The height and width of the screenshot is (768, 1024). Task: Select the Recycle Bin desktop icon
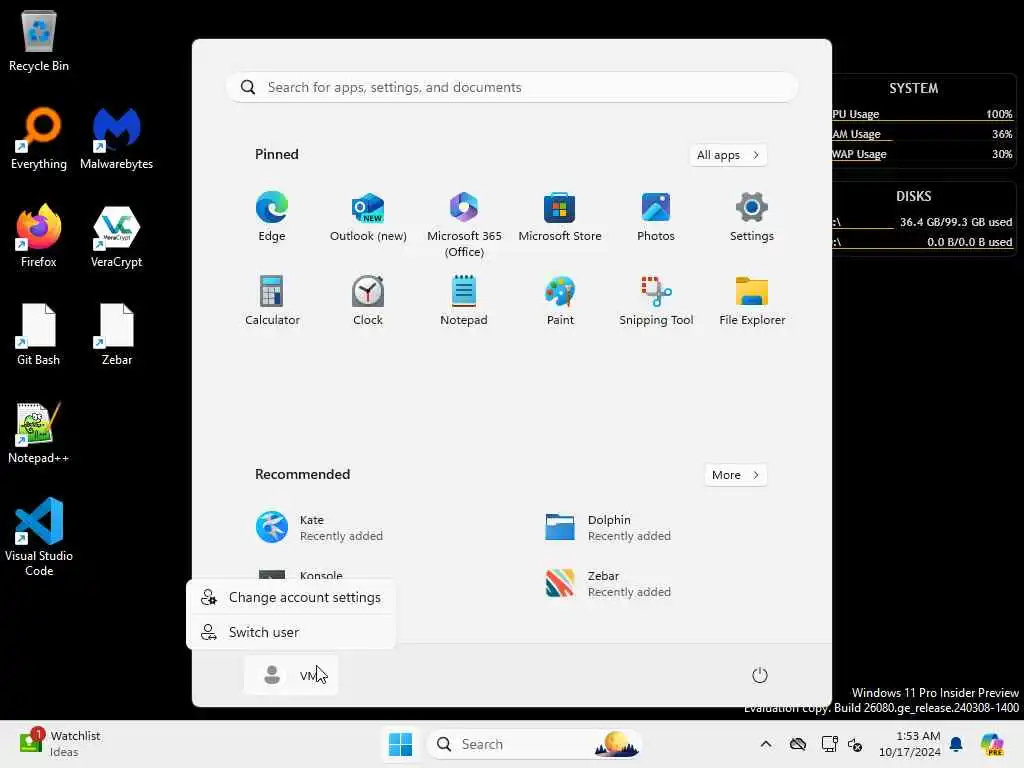(39, 41)
